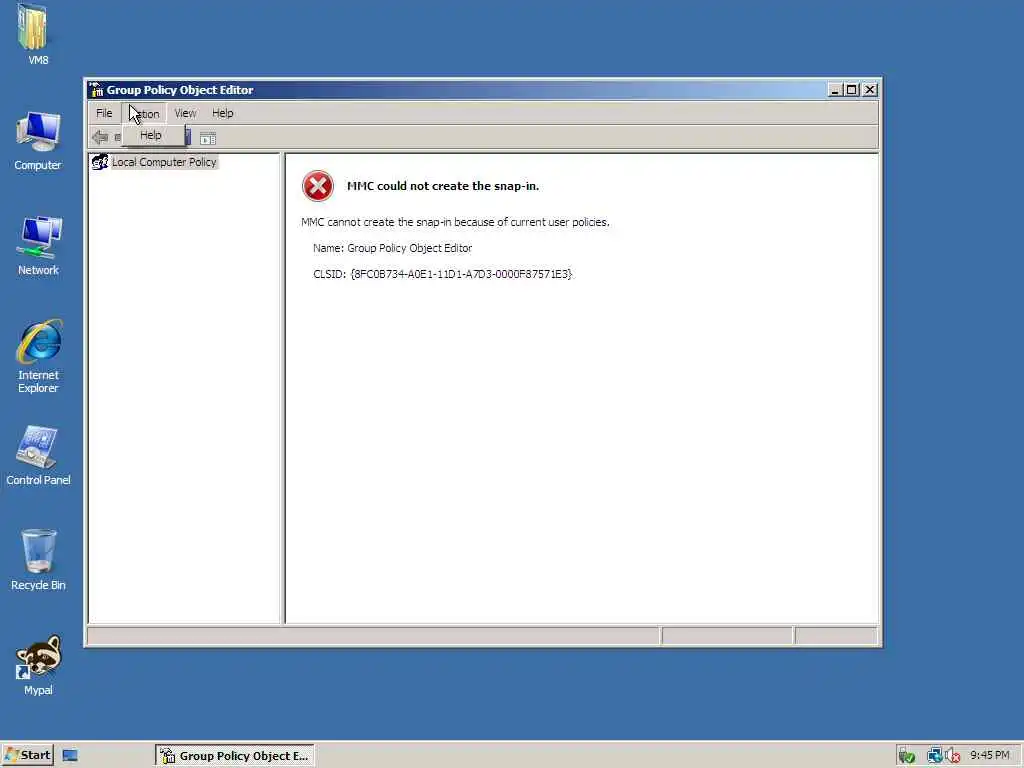Choose Help in the Action dropdown
This screenshot has width=1024, height=768.
pyautogui.click(x=151, y=135)
